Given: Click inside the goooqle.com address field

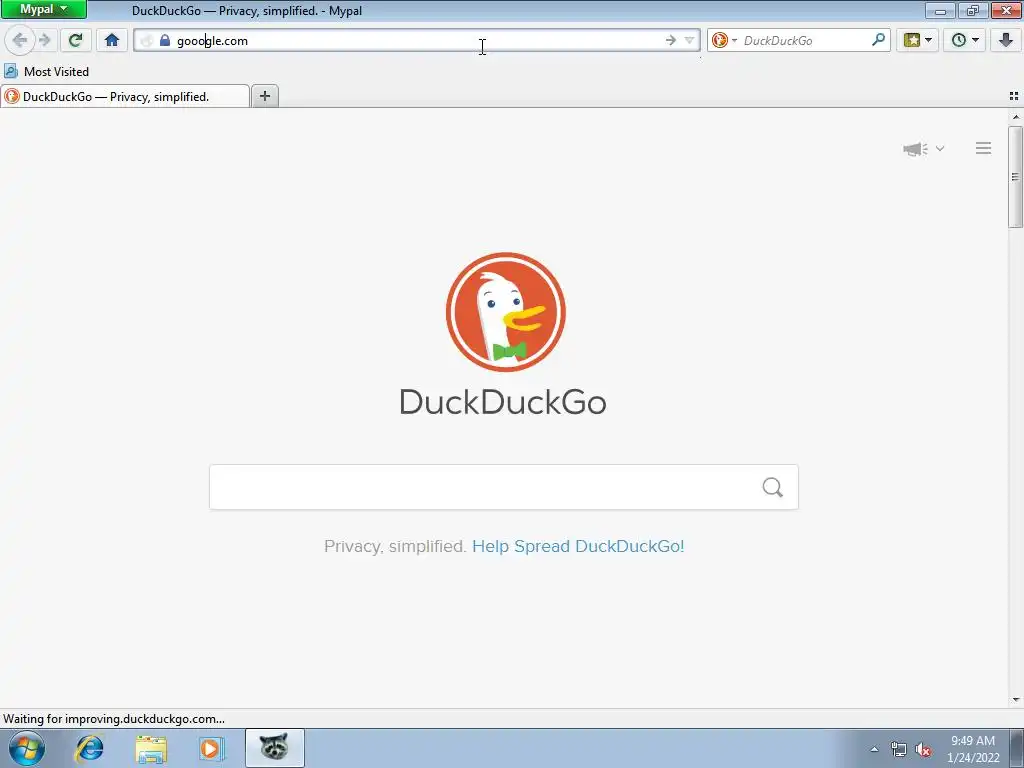Looking at the screenshot, I should click(x=418, y=40).
